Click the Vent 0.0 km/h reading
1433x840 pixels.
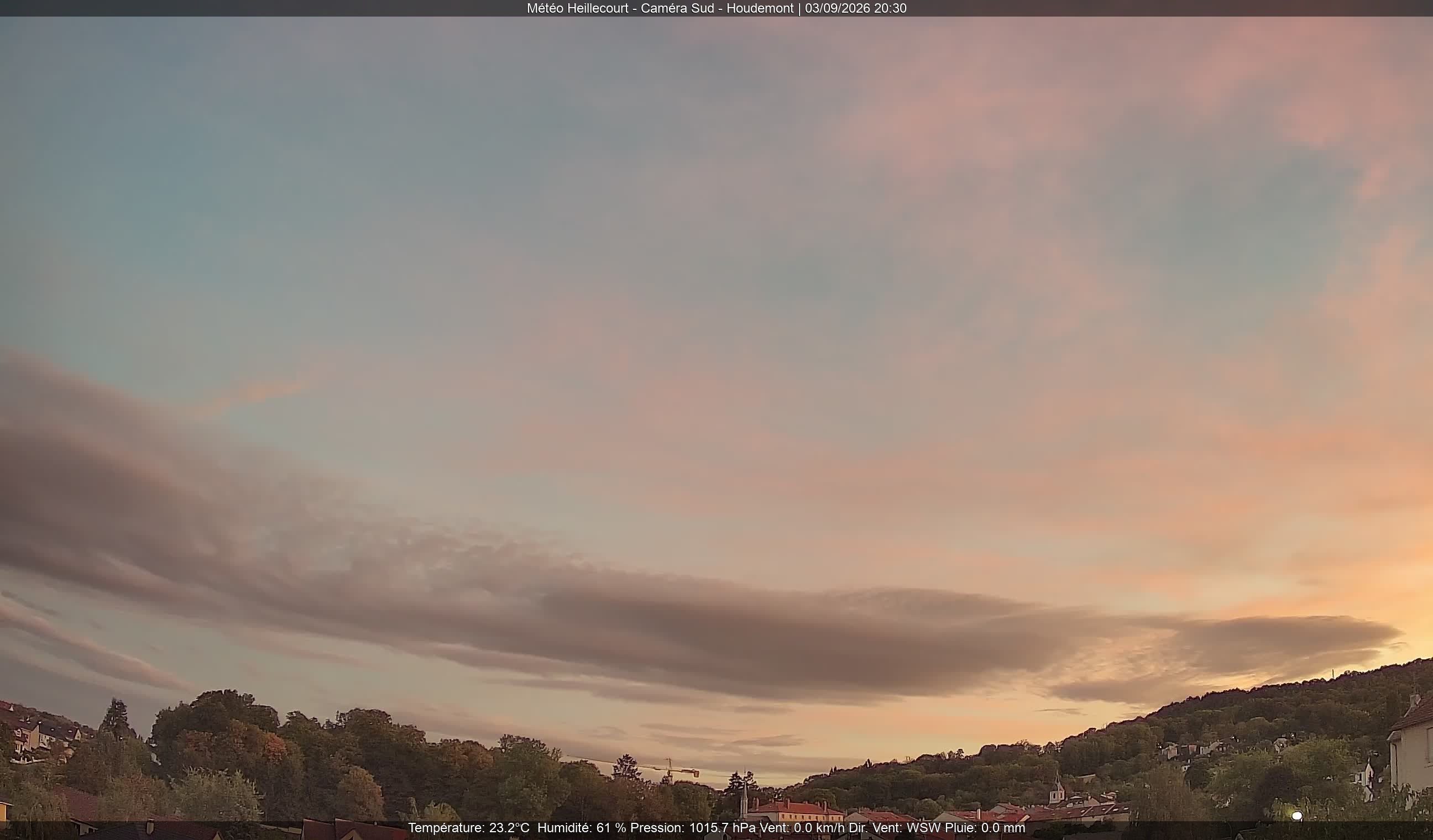click(802, 828)
